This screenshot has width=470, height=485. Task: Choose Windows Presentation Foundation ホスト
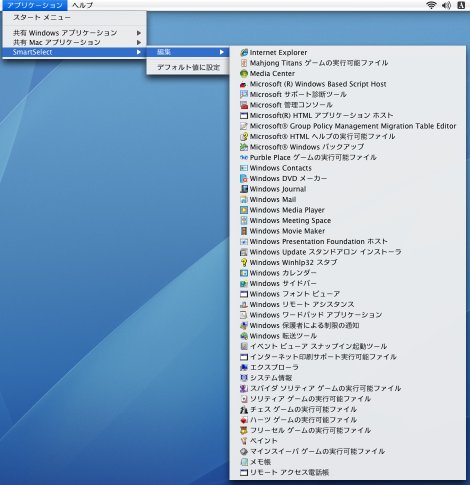coord(348,241)
